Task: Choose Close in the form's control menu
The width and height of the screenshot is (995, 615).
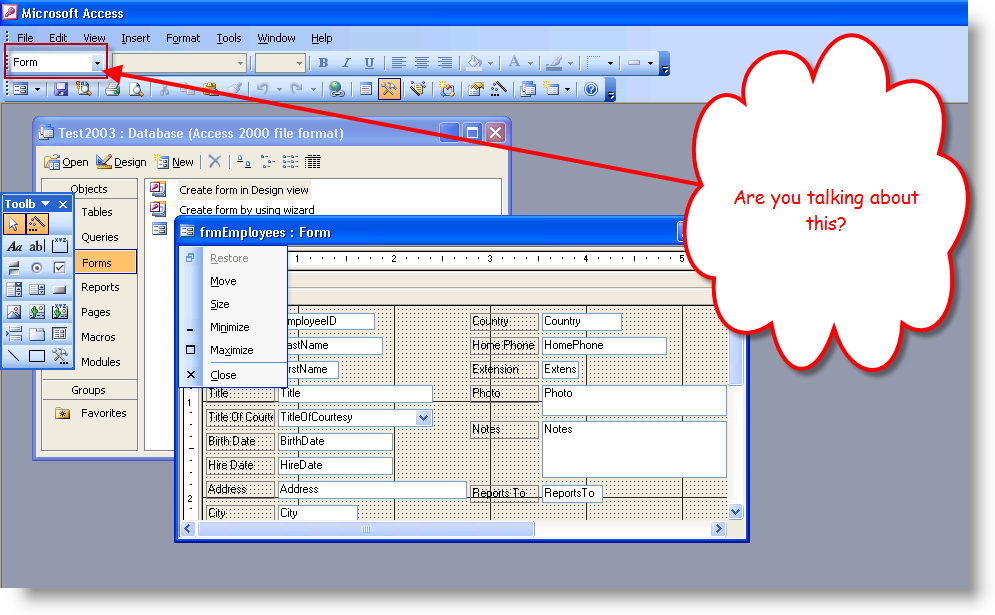Action: pos(232,375)
